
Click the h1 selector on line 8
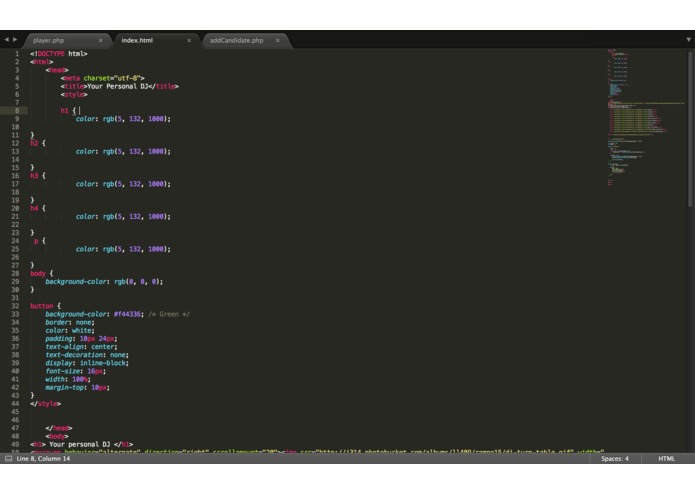[65, 111]
